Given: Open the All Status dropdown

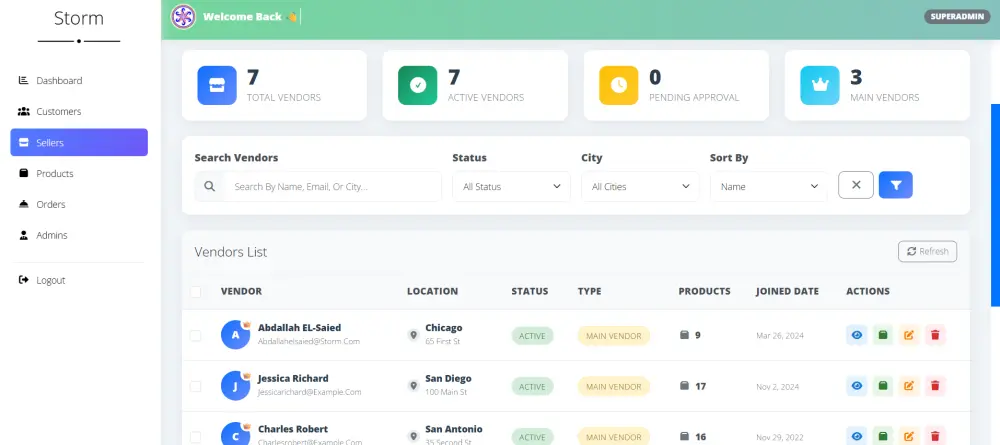Looking at the screenshot, I should [511, 186].
